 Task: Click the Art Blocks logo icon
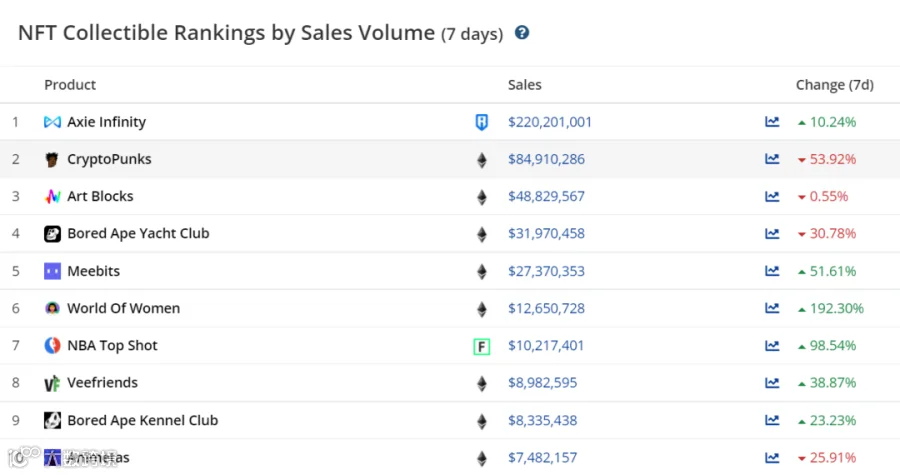(53, 197)
